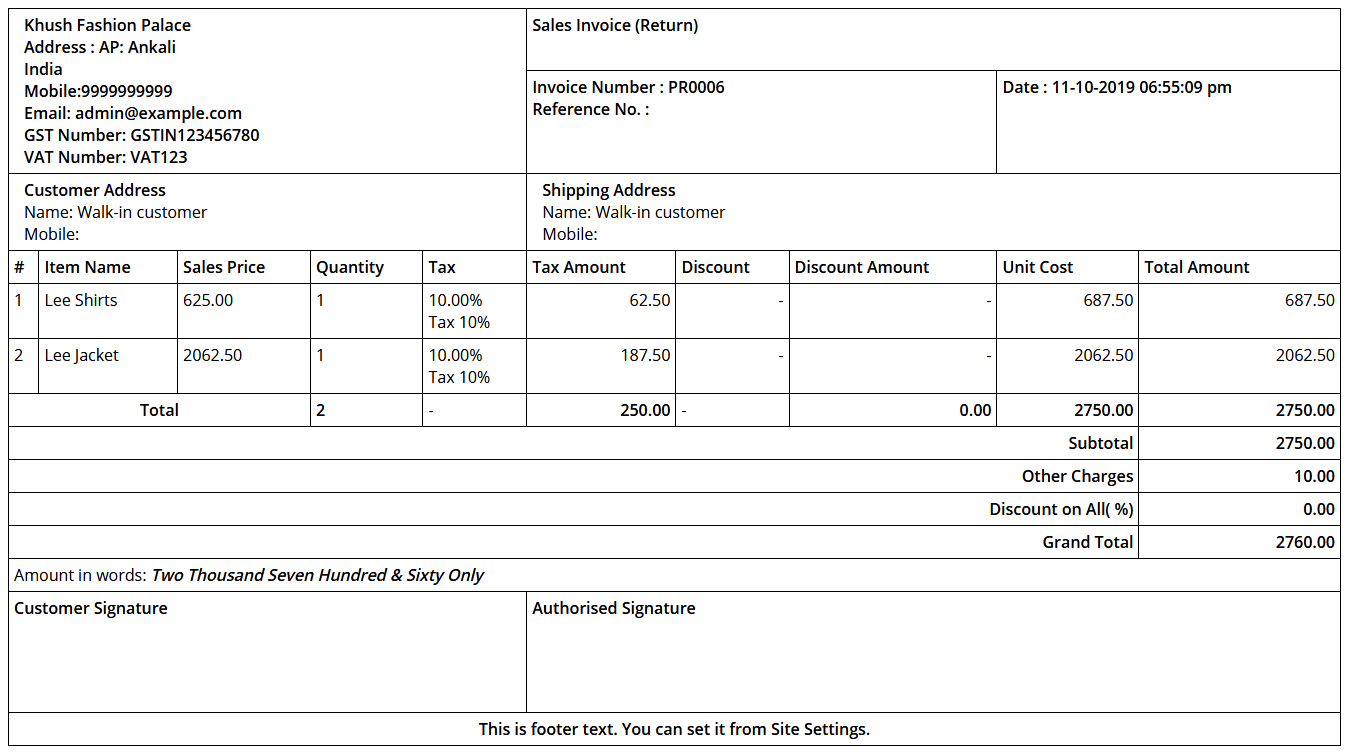Select the Lee Jacket item row
The height and width of the screenshot is (754, 1349).
point(81,355)
